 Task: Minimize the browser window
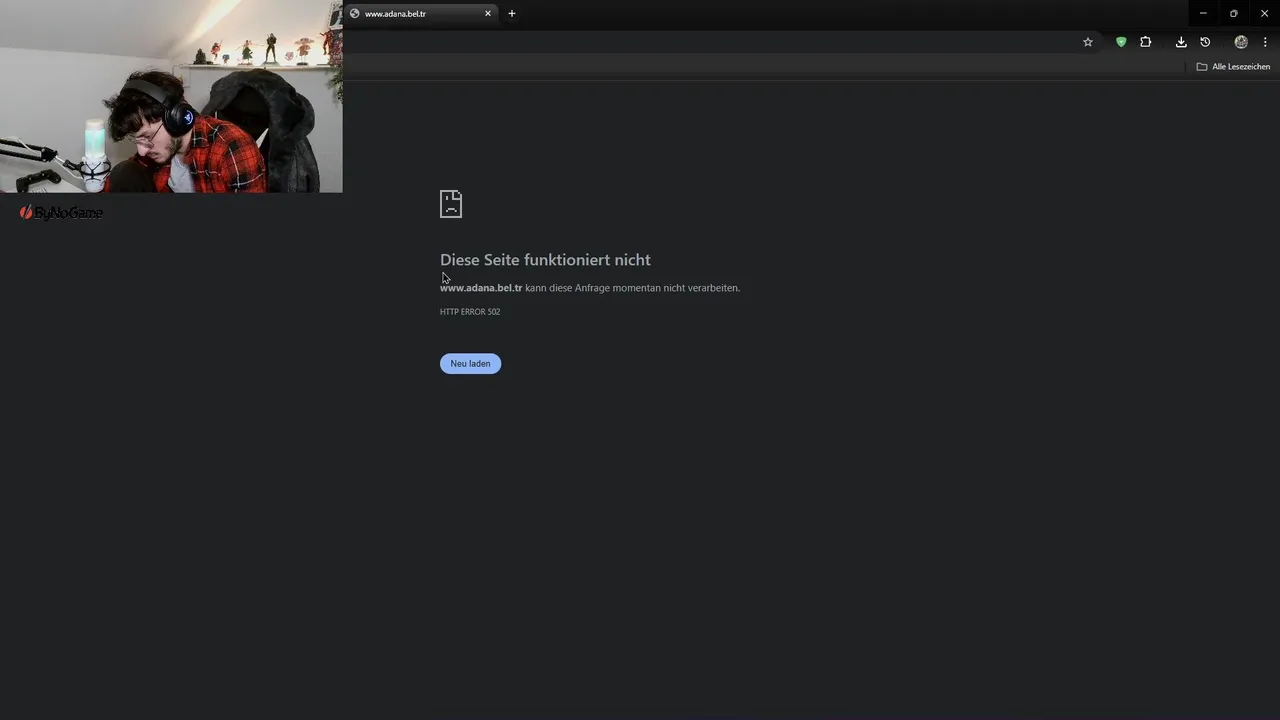1203,14
